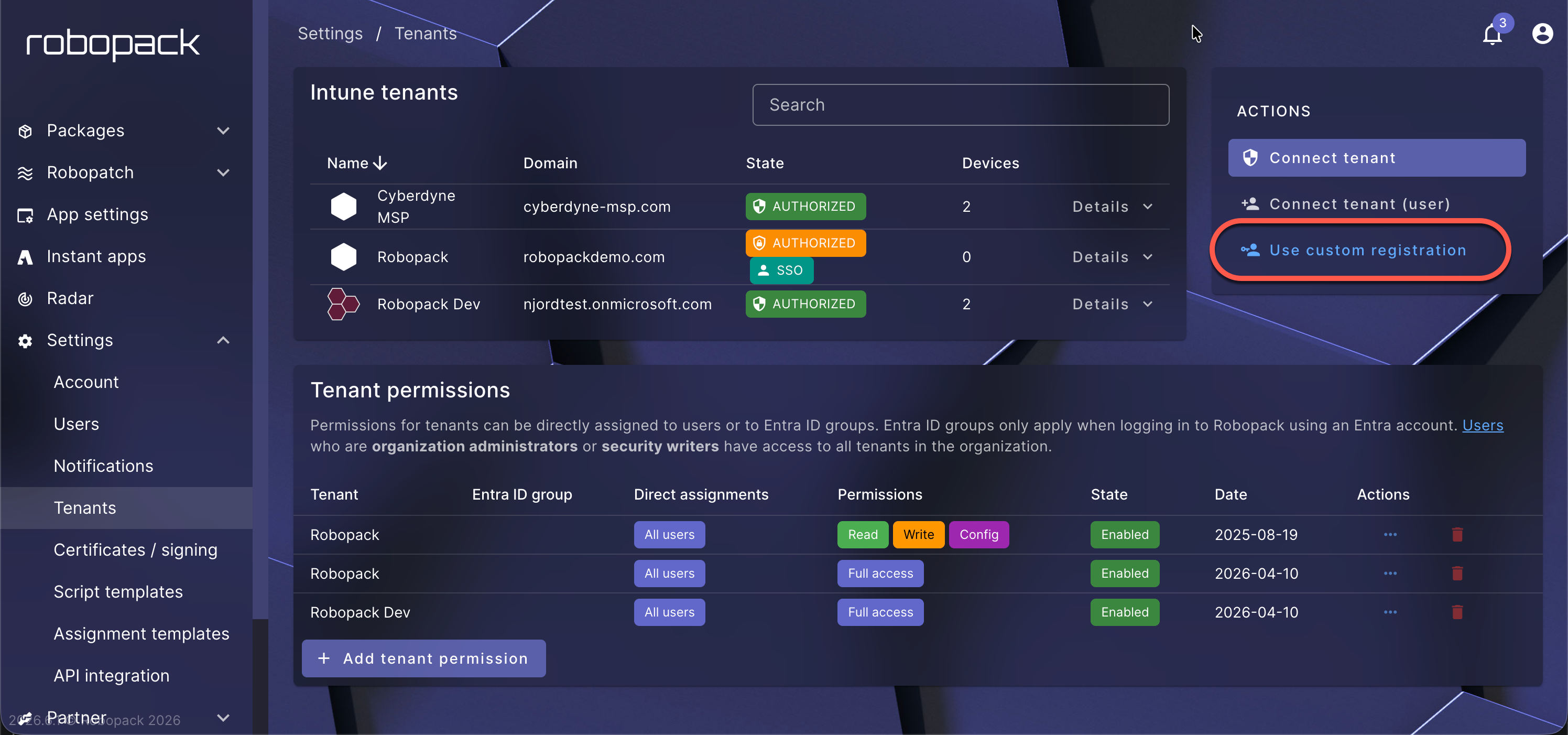Click the Settings gear icon in sidebar
Viewport: 1568px width, 735px height.
tap(25, 341)
